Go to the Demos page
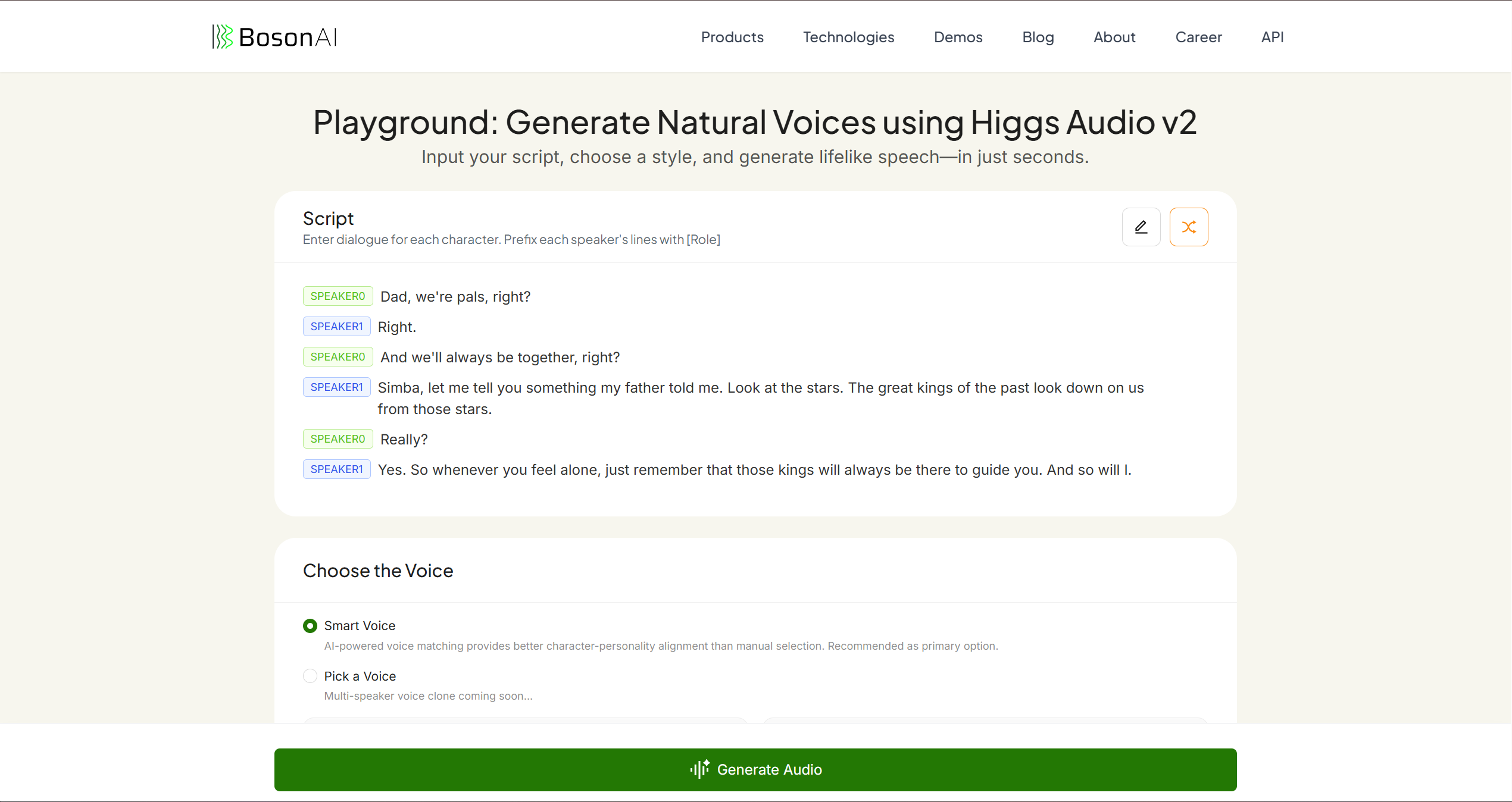The width and height of the screenshot is (1512, 802). pos(958,37)
